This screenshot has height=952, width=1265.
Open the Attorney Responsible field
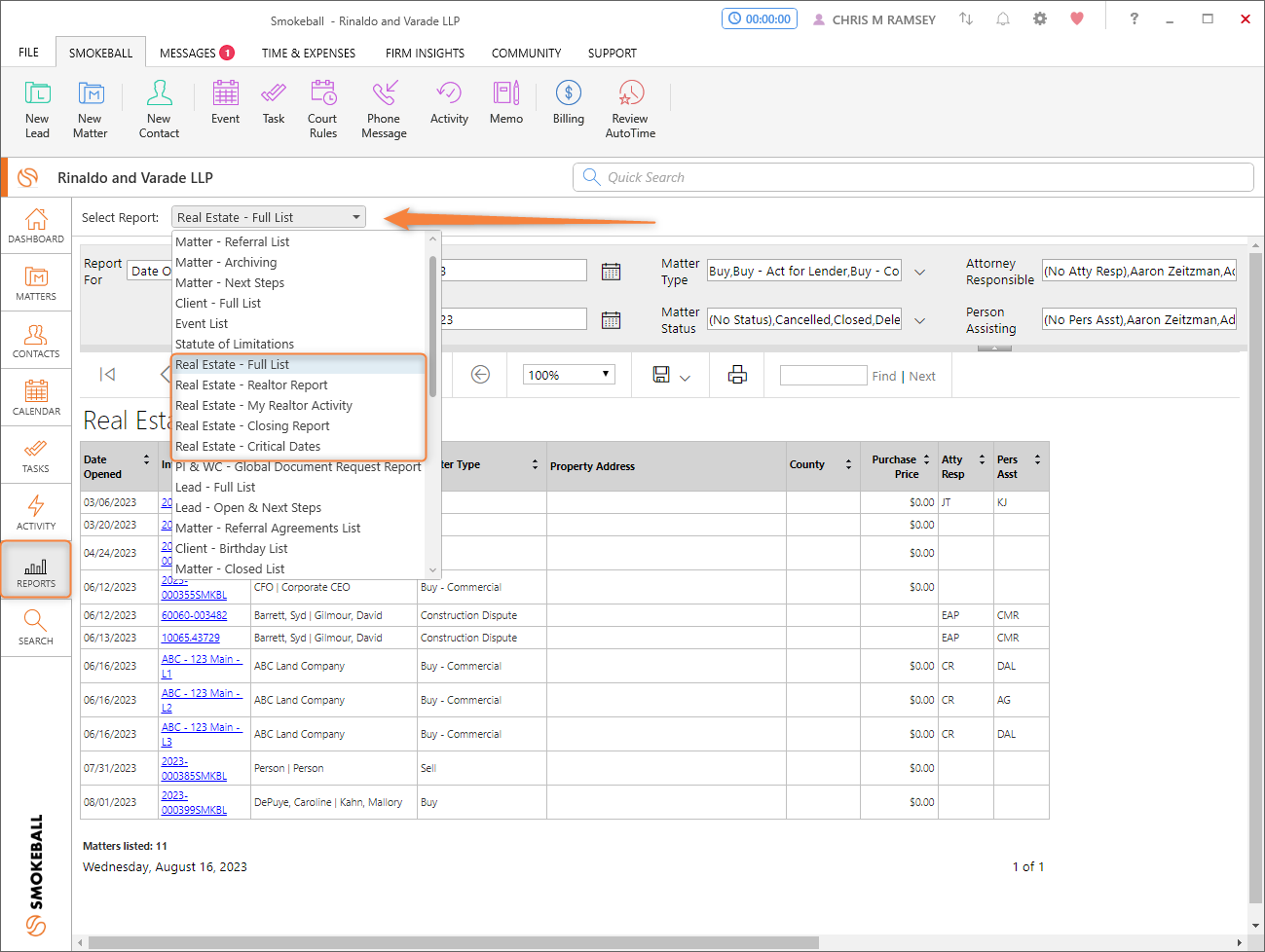coord(1139,272)
